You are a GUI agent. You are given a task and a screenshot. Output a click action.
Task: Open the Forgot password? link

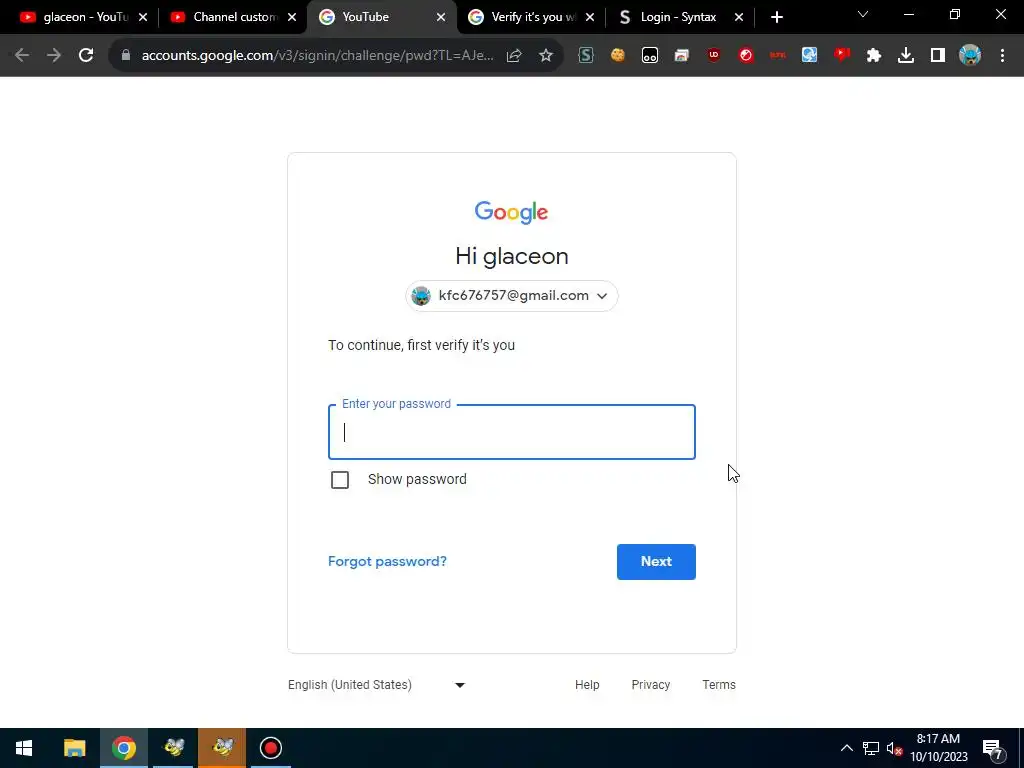(x=387, y=562)
